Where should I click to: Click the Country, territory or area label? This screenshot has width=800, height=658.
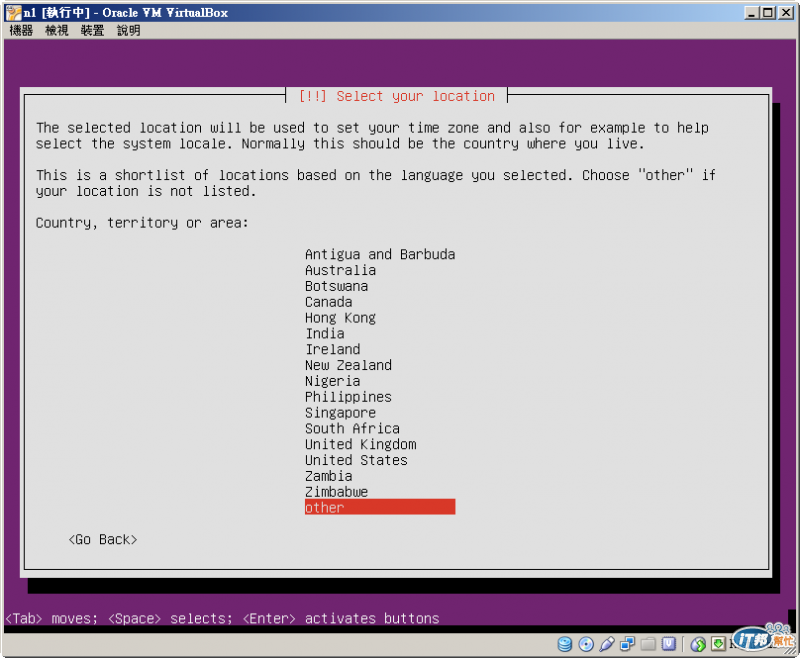point(142,222)
